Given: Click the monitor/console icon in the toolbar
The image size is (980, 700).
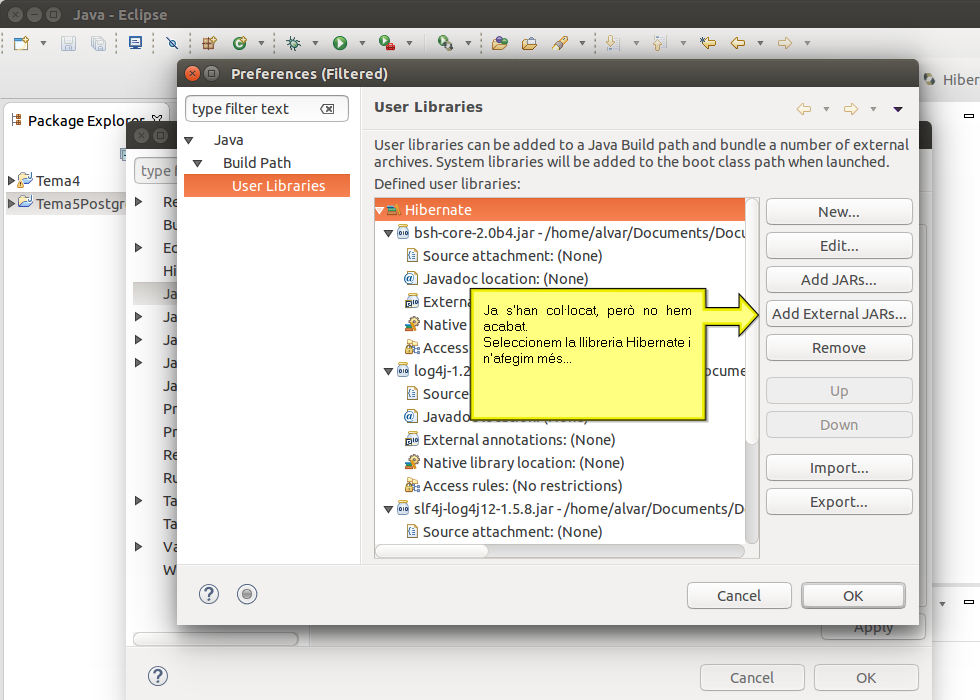Looking at the screenshot, I should (x=135, y=42).
